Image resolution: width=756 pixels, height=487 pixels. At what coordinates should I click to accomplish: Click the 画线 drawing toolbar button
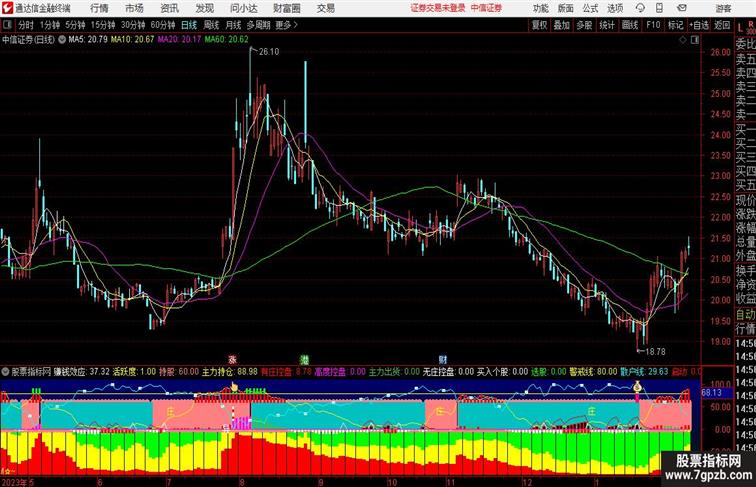[x=630, y=25]
